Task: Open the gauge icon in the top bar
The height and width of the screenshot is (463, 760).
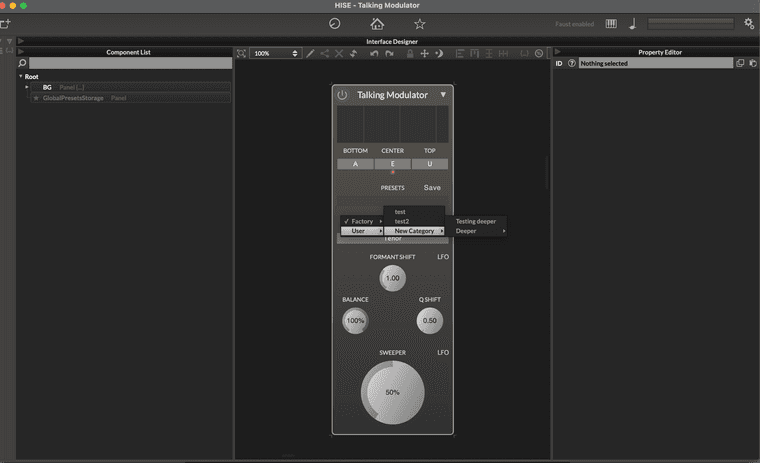Action: pos(334,24)
